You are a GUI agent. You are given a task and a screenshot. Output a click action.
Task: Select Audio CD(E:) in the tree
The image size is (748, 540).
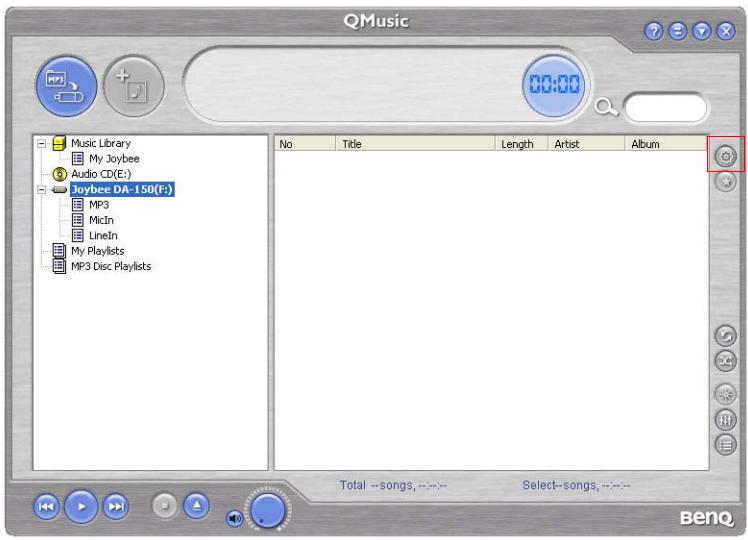[101, 174]
